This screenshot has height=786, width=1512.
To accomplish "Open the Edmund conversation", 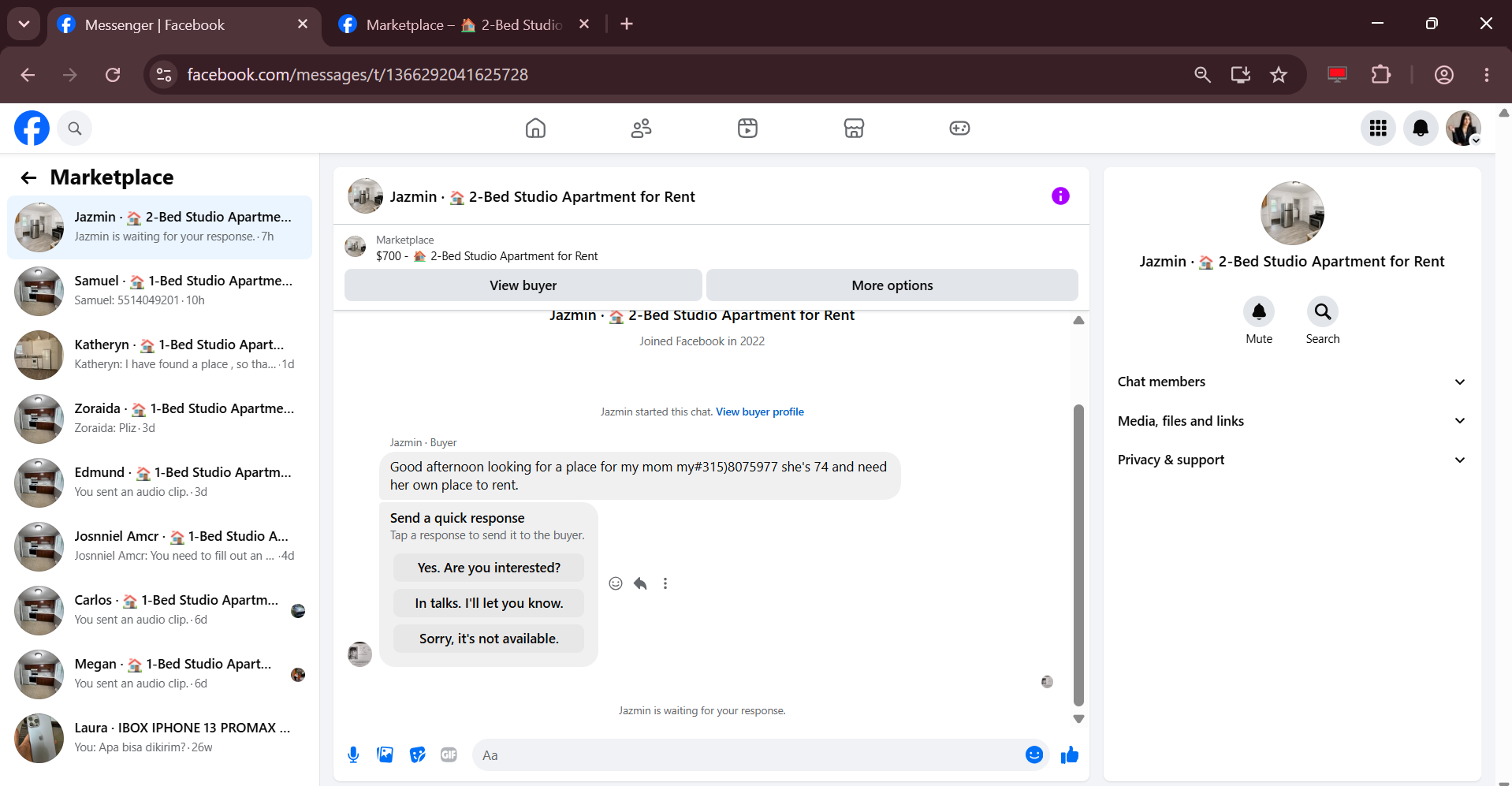I will (x=159, y=482).
